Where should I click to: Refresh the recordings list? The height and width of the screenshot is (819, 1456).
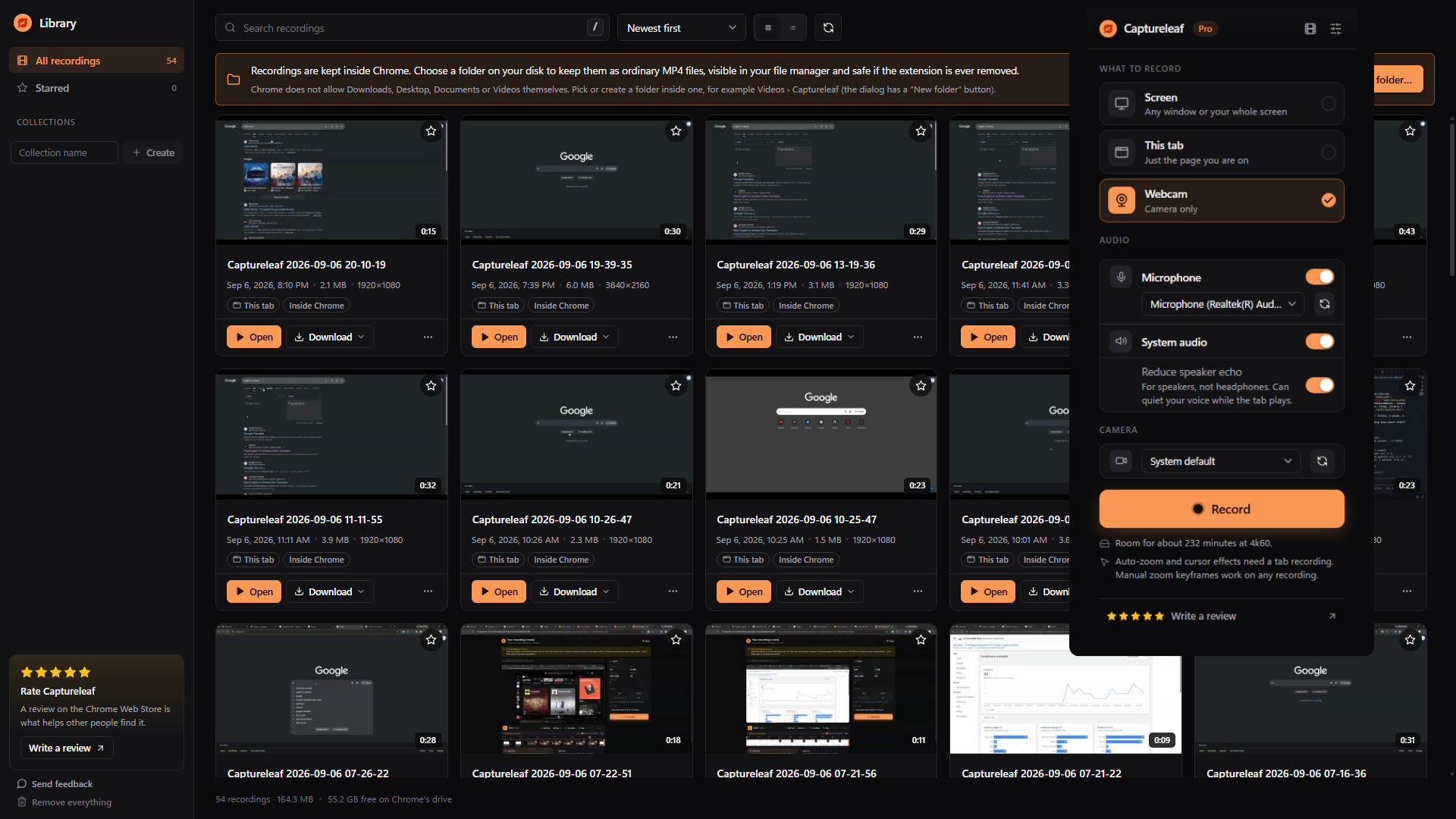(828, 28)
